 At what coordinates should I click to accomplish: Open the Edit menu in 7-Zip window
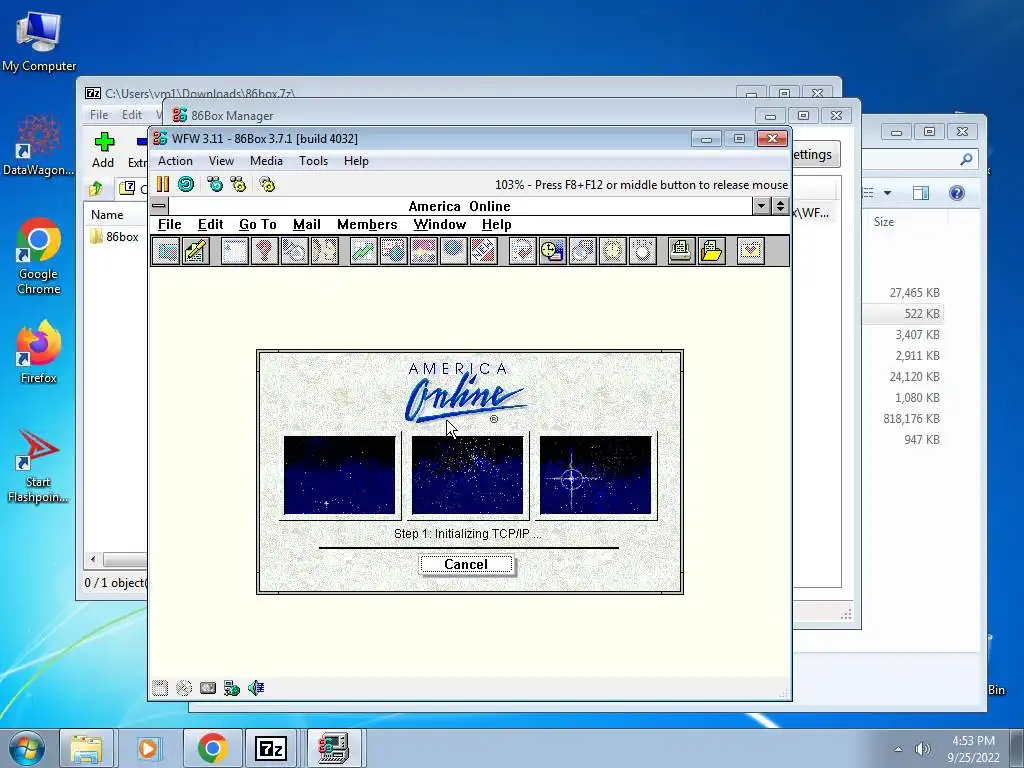pos(131,115)
